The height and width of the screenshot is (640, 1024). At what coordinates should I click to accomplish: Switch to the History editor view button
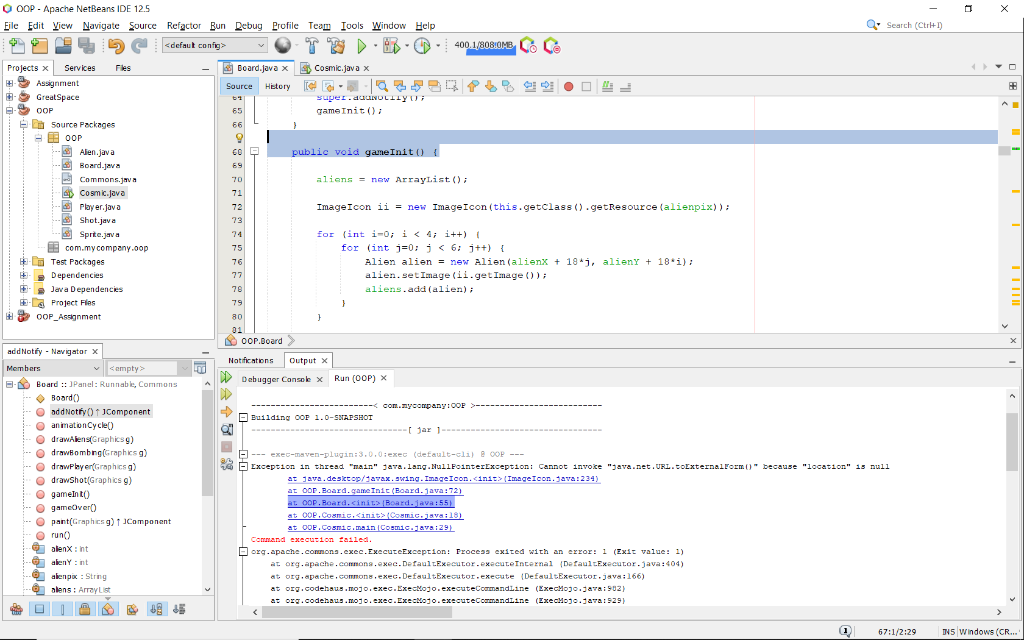coord(277,86)
